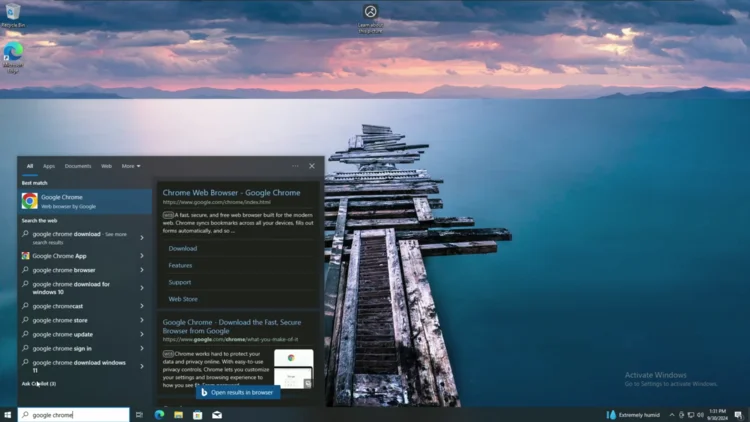The width and height of the screenshot is (750, 422).
Task: Open 'Chrome Web Browser - Google Chrome' result link
Action: pos(232,193)
